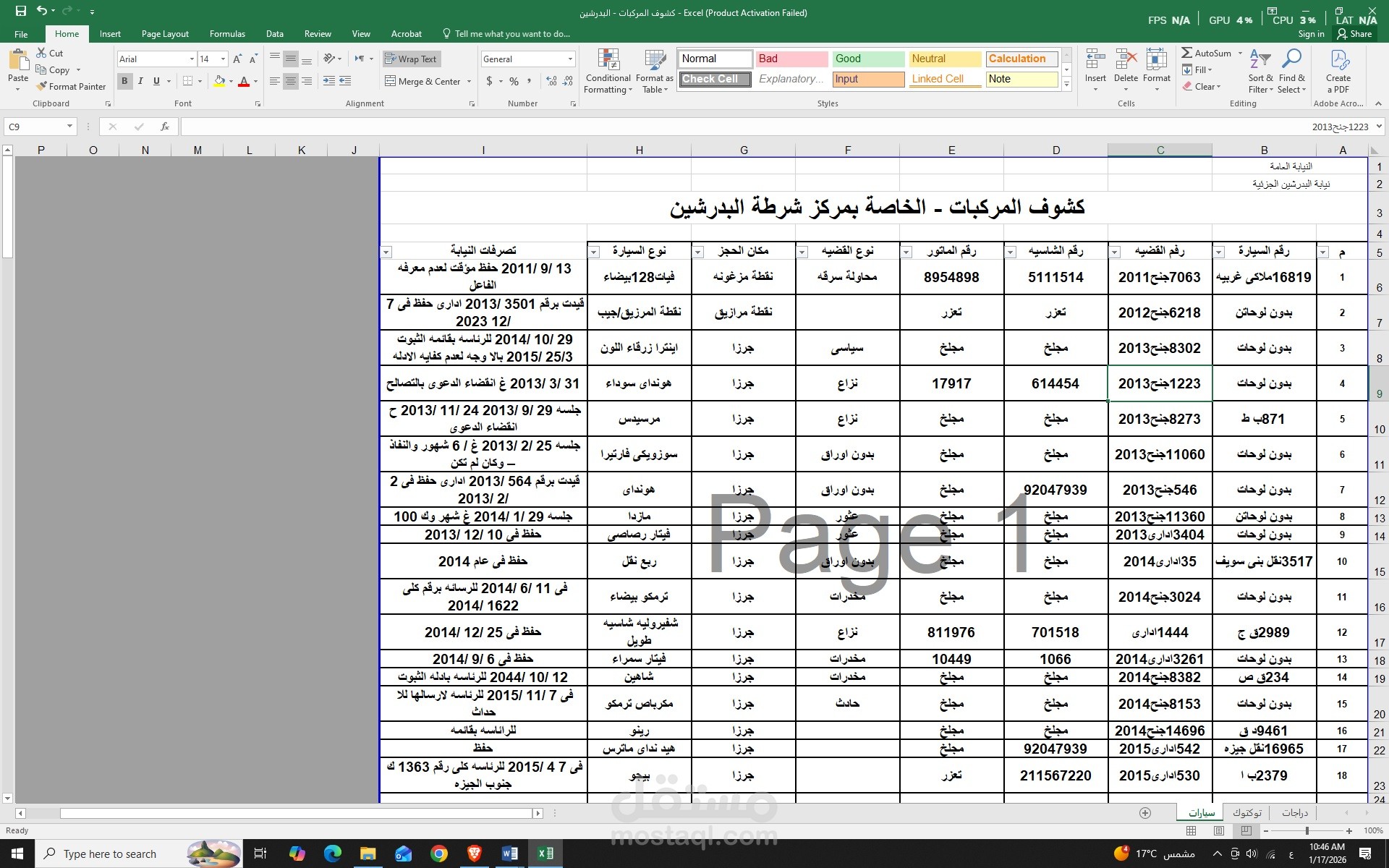Open Conditional Formatting
Image resolution: width=1389 pixels, height=868 pixels.
[x=608, y=72]
